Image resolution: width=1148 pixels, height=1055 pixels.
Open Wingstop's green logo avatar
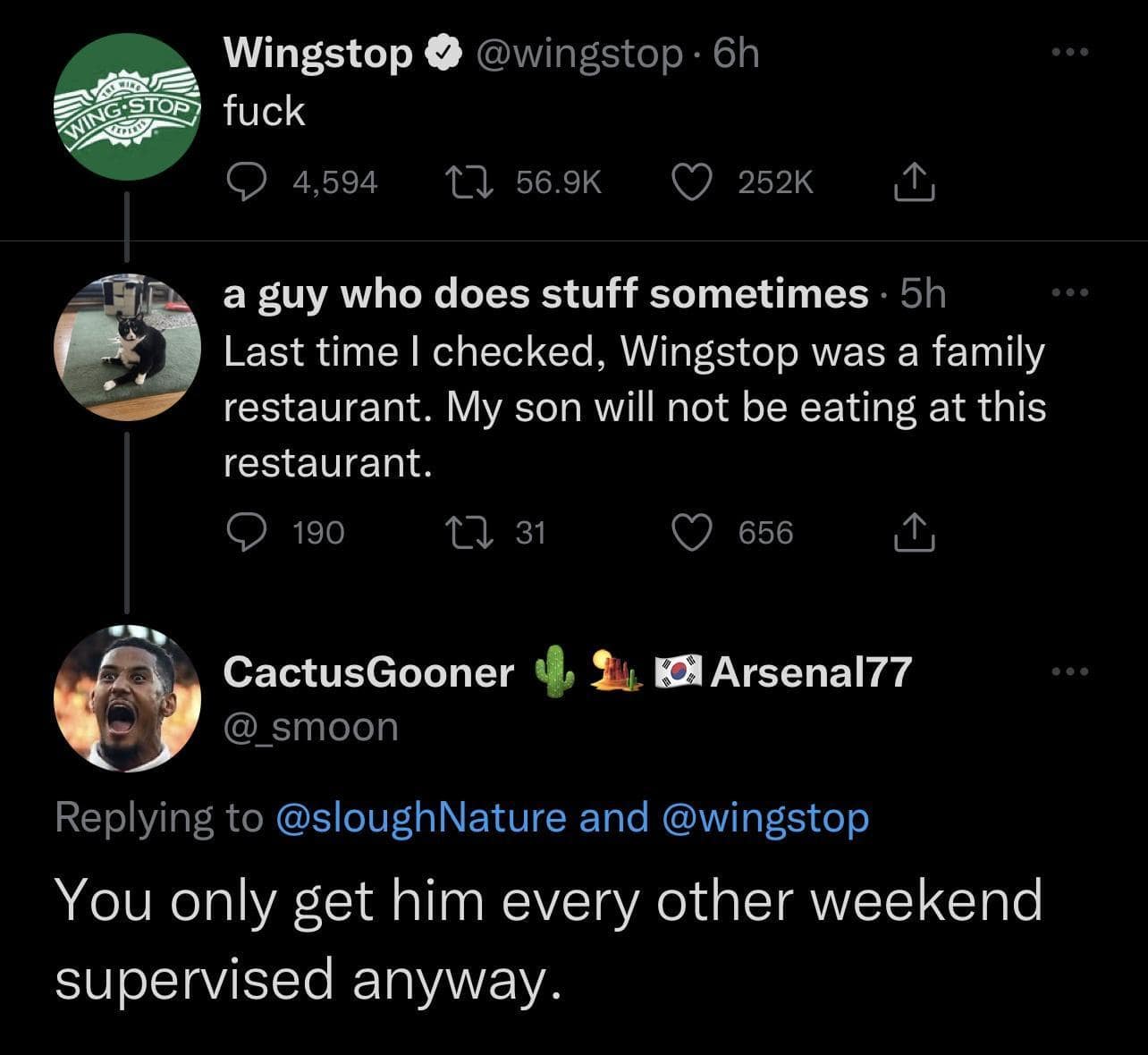click(127, 109)
